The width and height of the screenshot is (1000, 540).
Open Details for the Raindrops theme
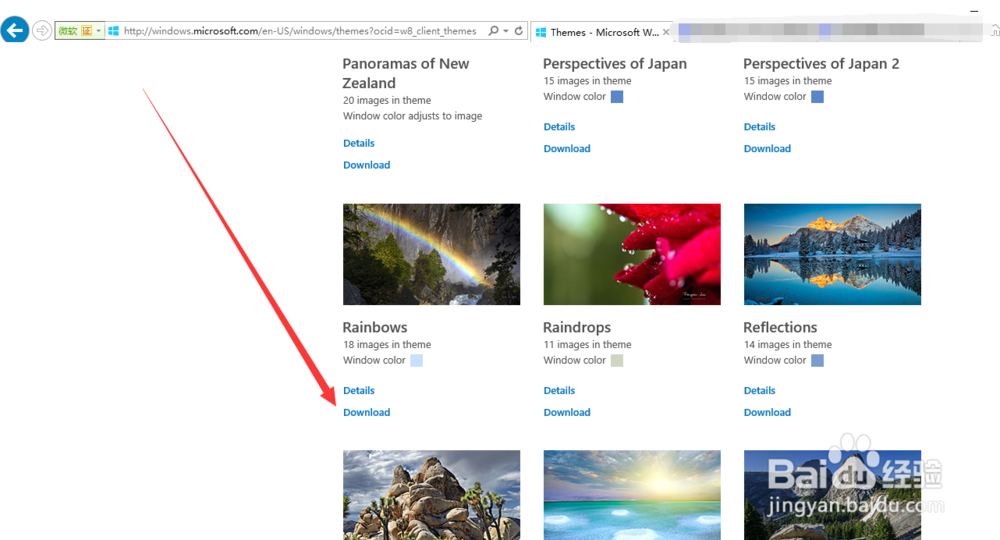(559, 390)
